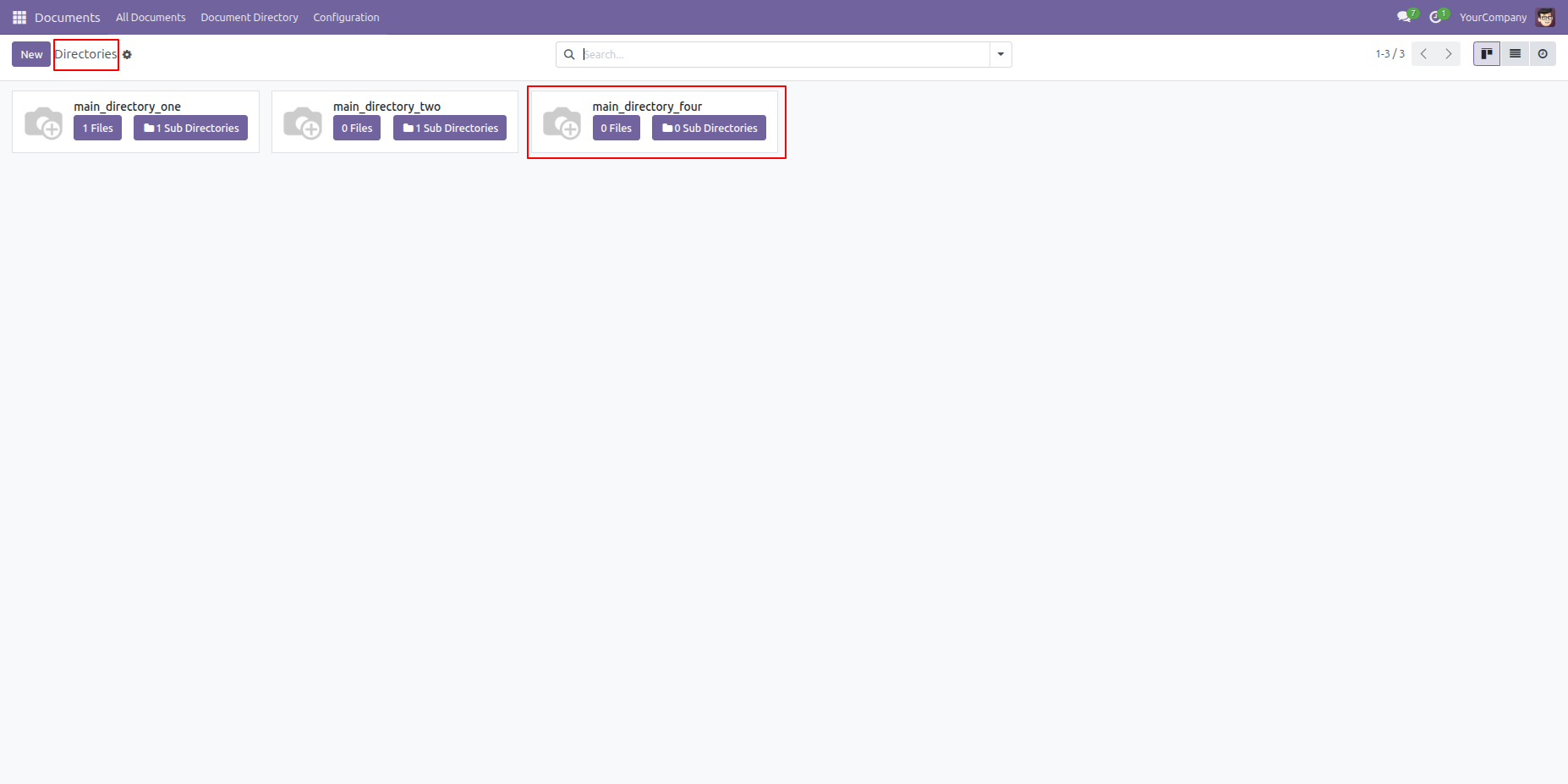Open the main_directory_four card title

[x=647, y=107]
